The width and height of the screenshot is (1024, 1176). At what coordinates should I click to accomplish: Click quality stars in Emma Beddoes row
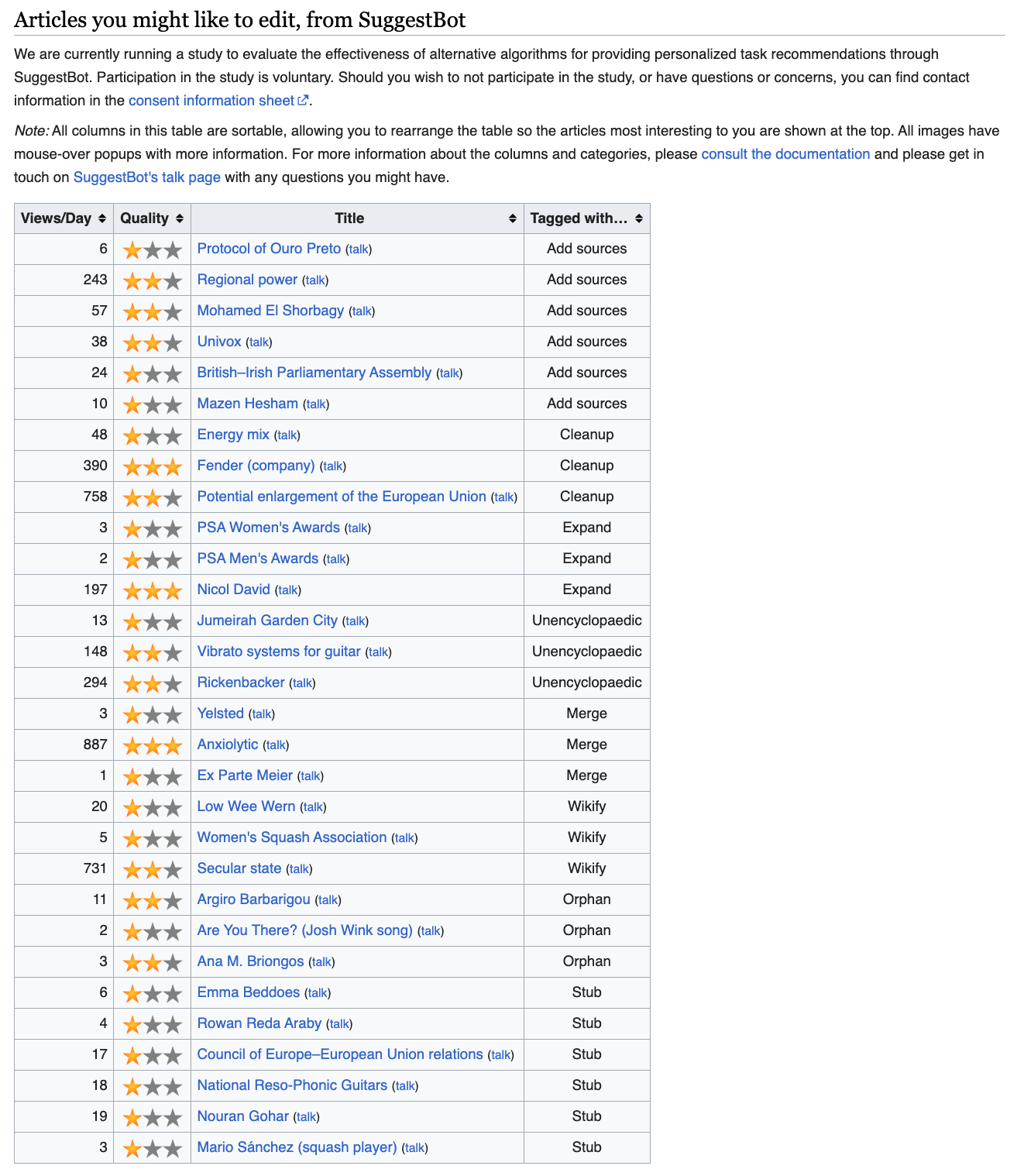pos(153,993)
